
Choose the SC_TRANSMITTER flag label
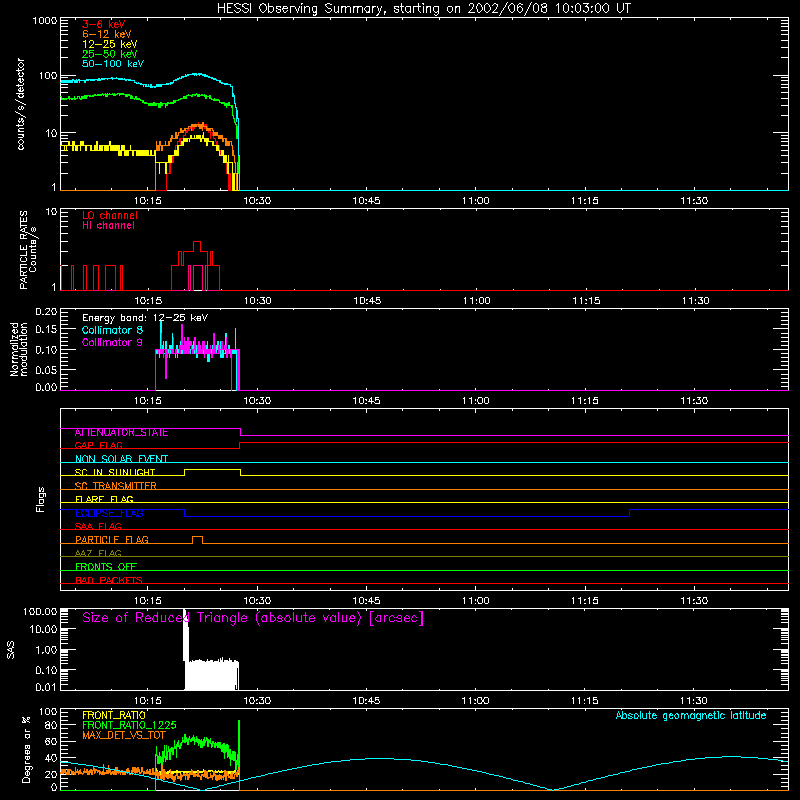(115, 486)
